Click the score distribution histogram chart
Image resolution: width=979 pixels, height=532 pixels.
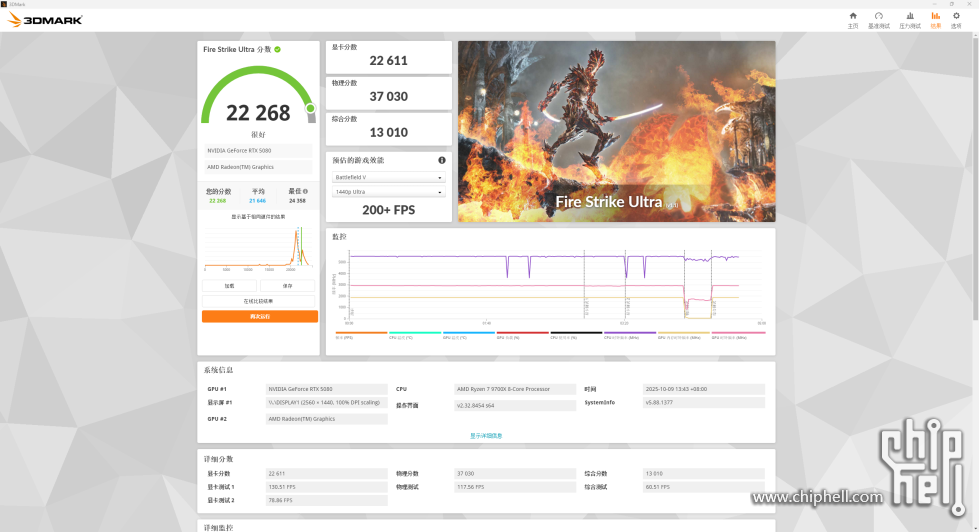259,248
